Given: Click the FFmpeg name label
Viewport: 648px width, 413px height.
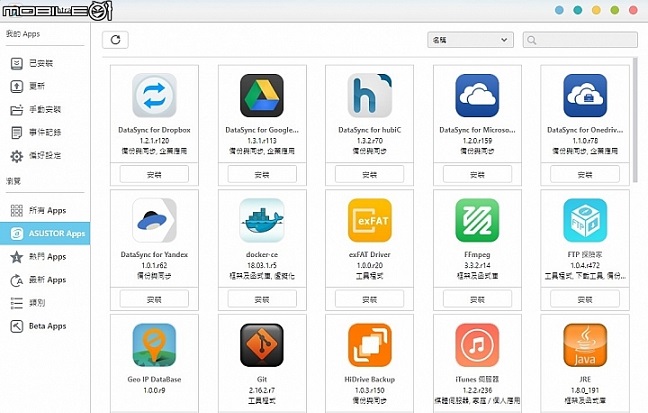Looking at the screenshot, I should point(477,255).
